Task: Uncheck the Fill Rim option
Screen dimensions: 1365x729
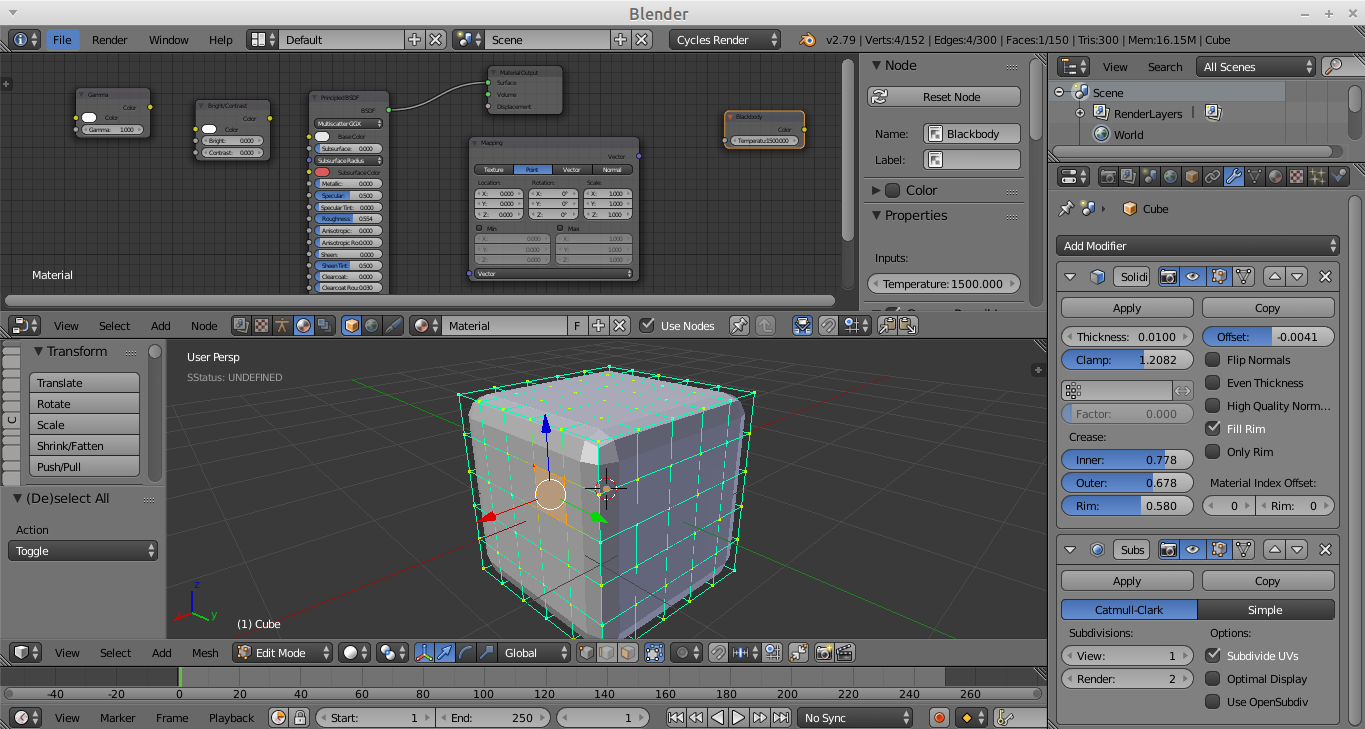Action: click(x=1213, y=429)
